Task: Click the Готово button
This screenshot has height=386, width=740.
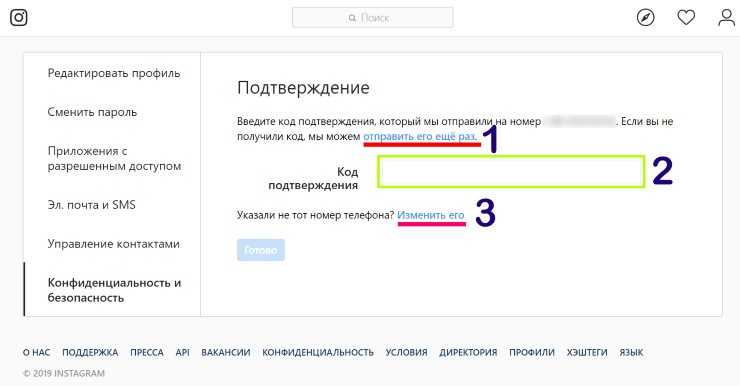Action: pos(261,250)
